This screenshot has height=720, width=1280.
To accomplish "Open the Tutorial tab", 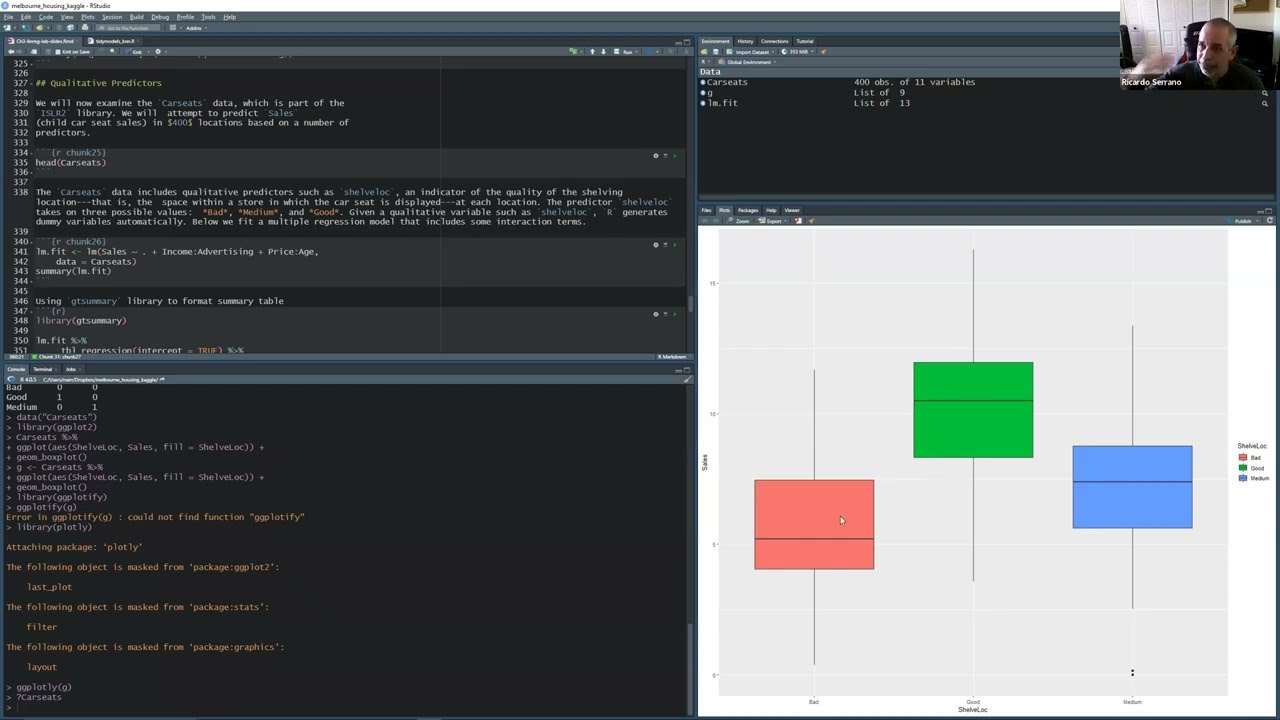I will click(804, 41).
